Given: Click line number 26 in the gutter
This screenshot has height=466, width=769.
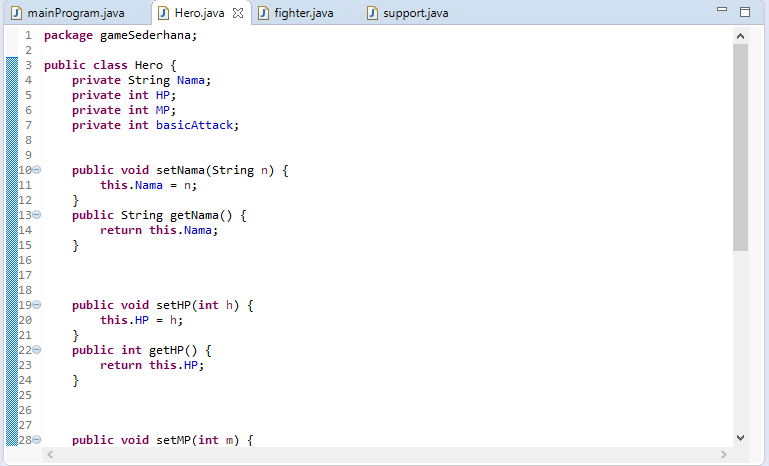Looking at the screenshot, I should [x=25, y=411].
